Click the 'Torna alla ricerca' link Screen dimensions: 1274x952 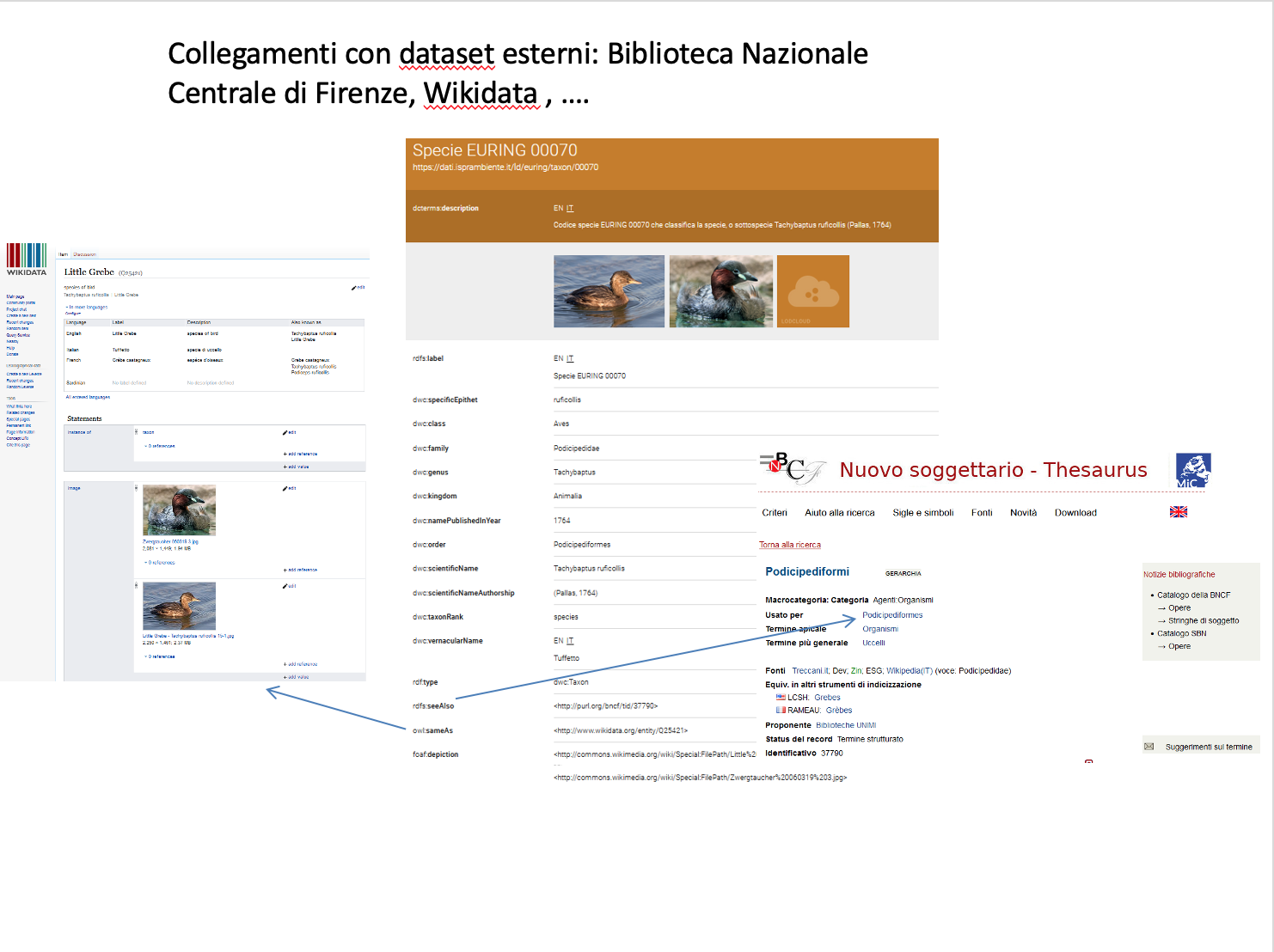pyautogui.click(x=789, y=545)
